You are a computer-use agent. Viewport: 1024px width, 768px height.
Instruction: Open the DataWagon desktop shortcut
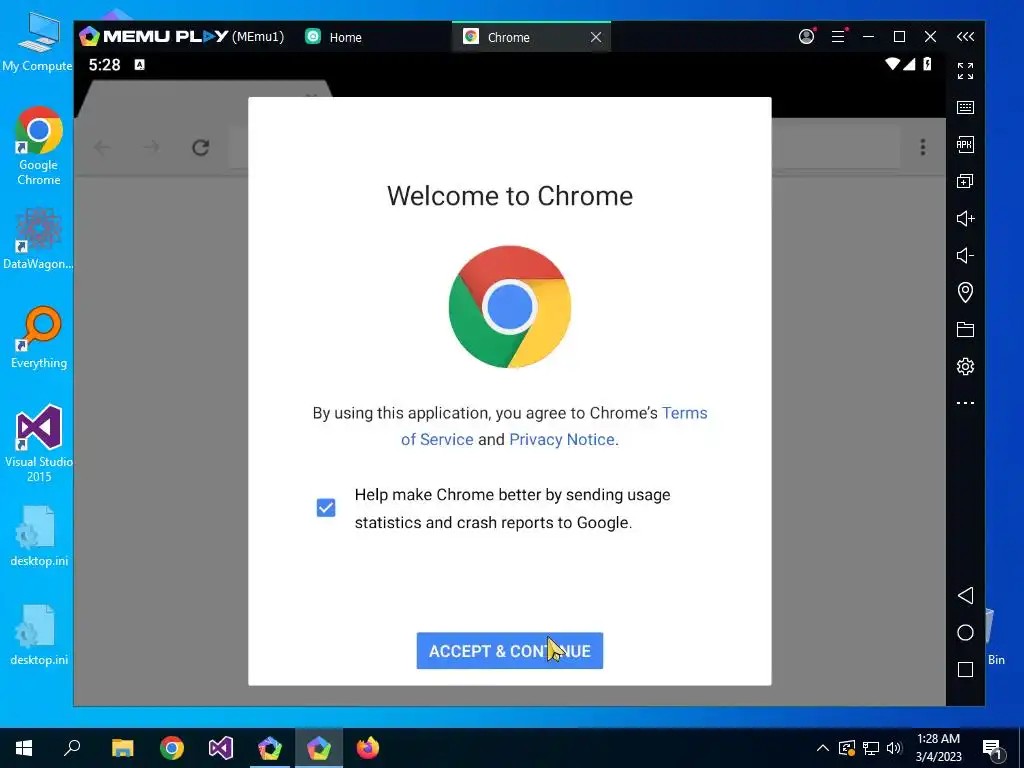tap(39, 238)
